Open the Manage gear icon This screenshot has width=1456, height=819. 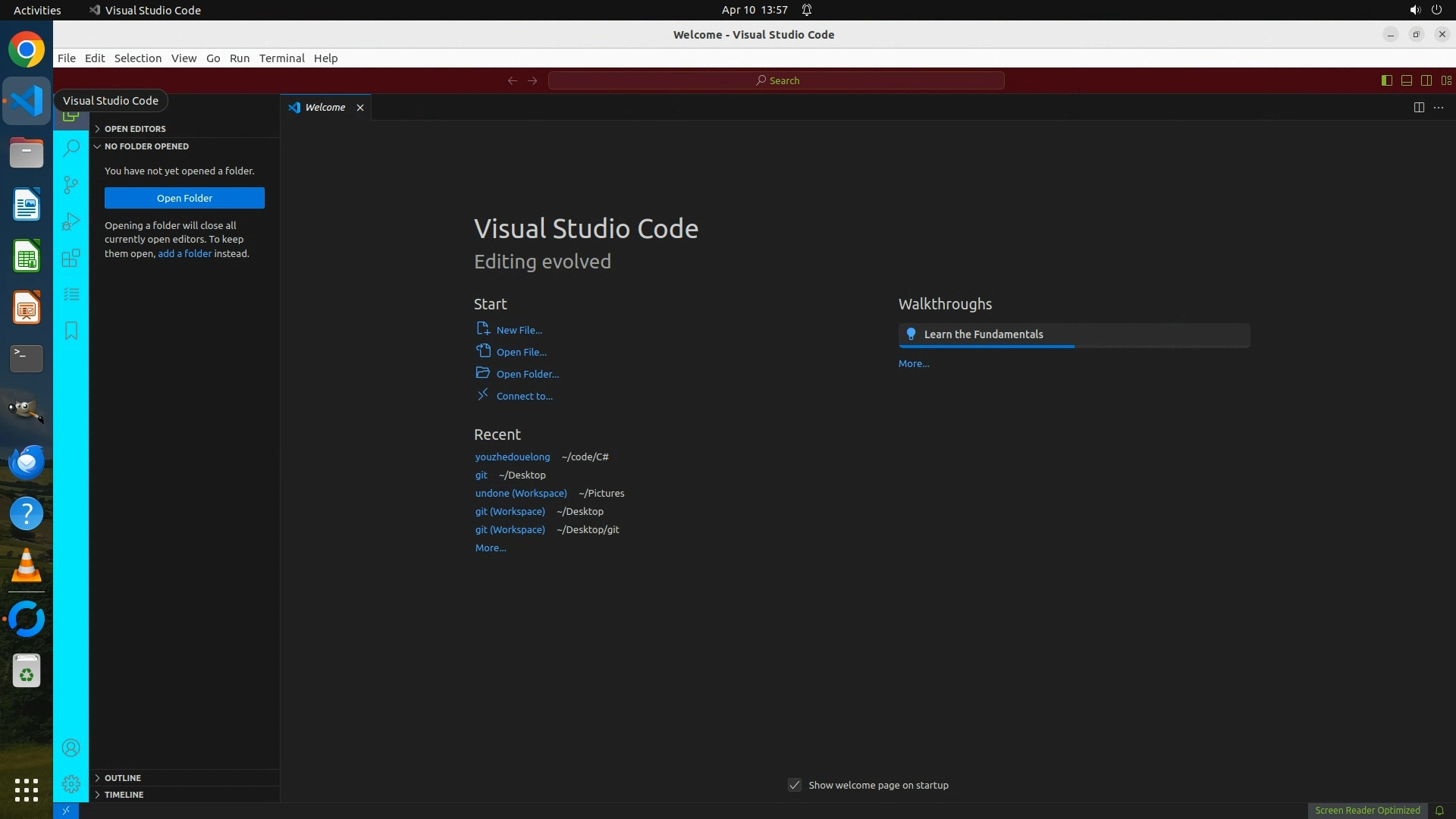click(71, 783)
